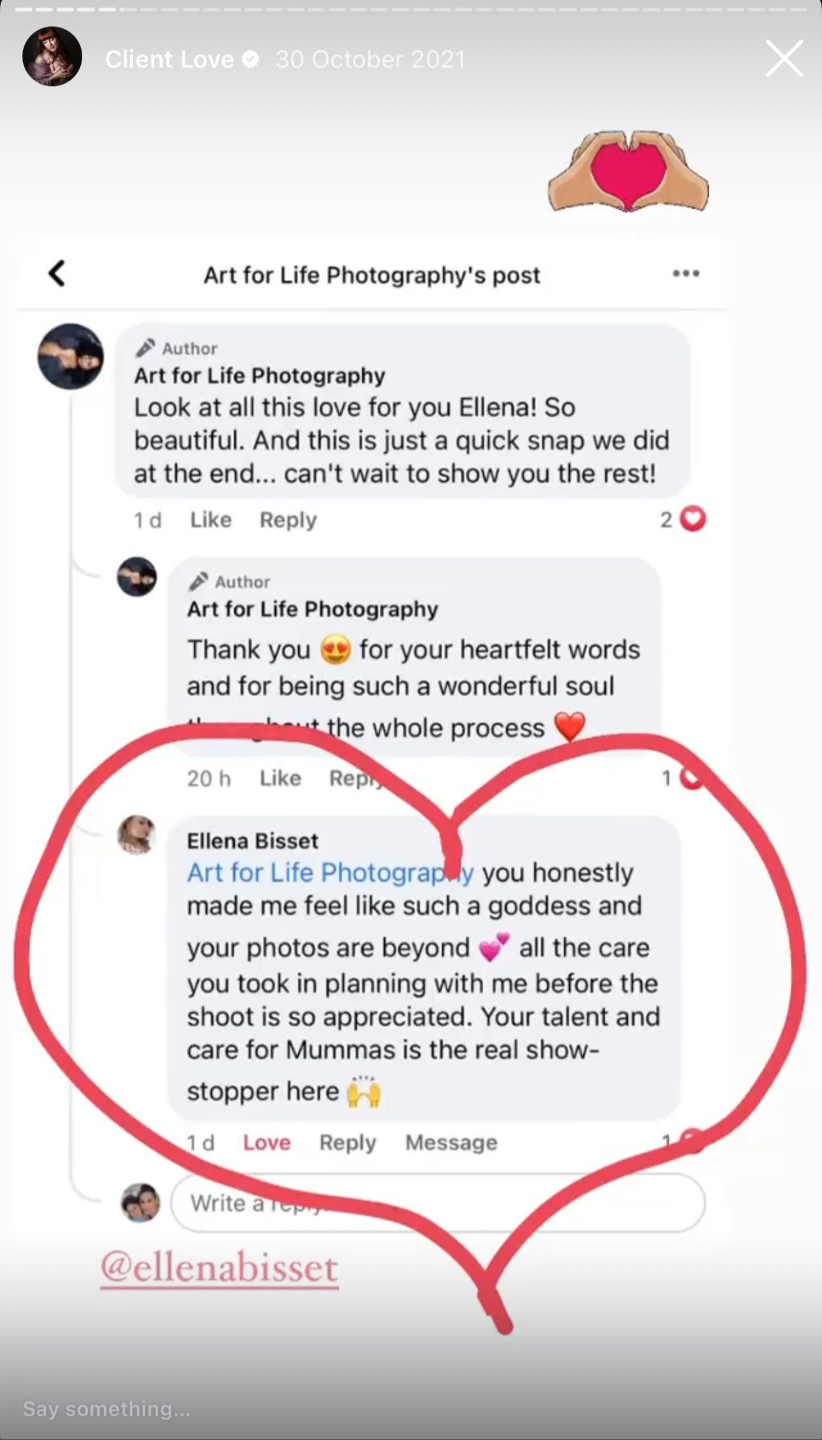Tap the heart hands sticker
822x1440 pixels.
coord(628,171)
